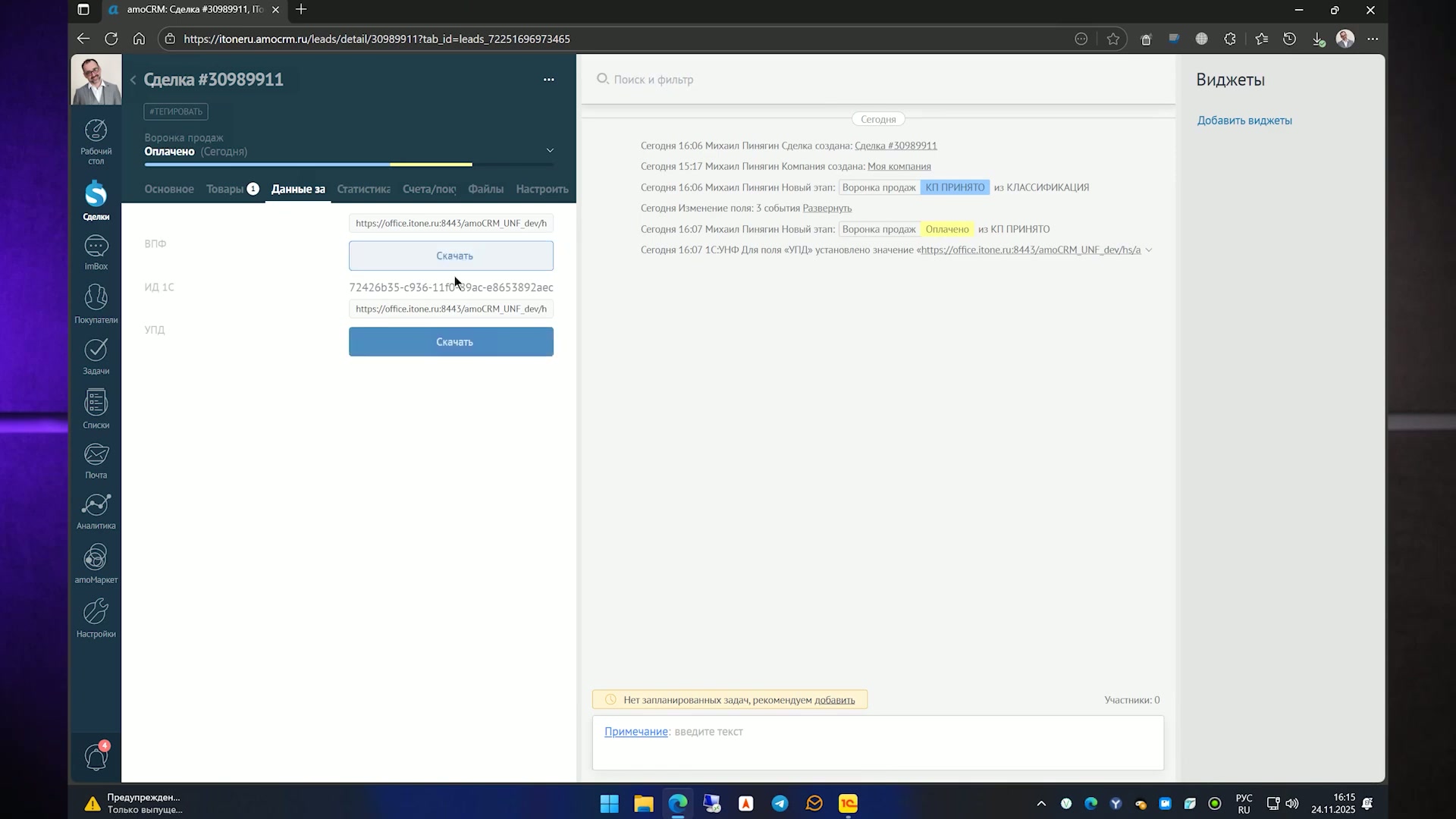Click user avatar photo in sidebar
The height and width of the screenshot is (819, 1456).
[96, 80]
